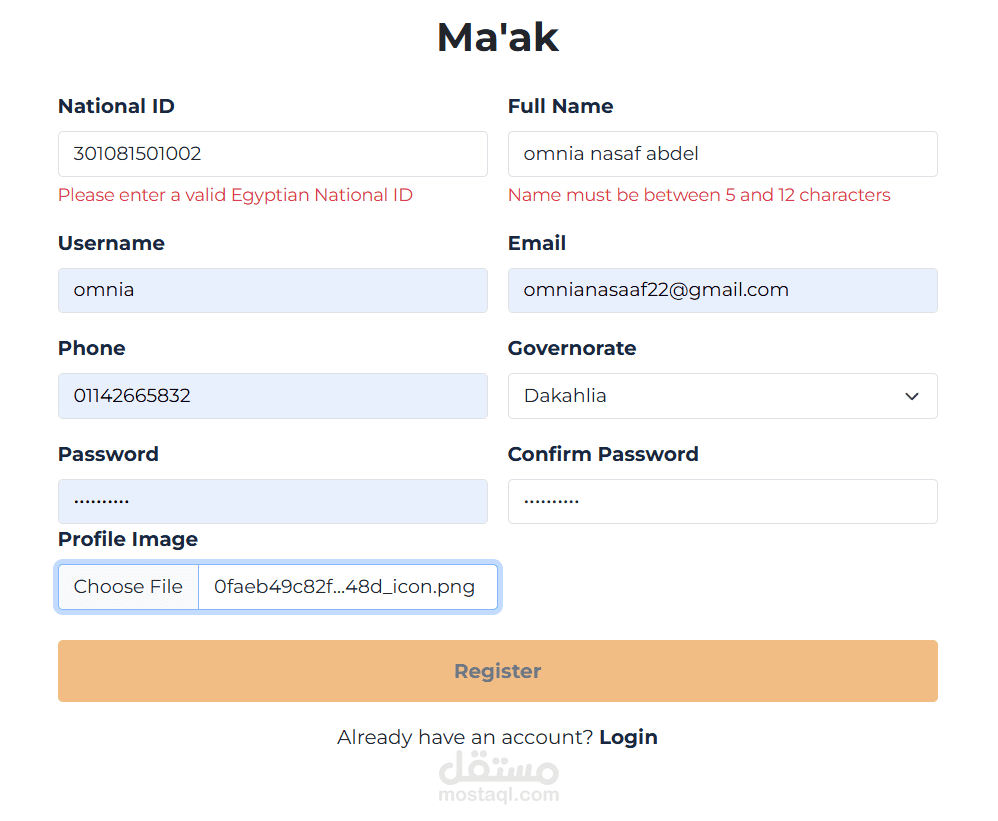Select the Username field containing omnia
Image resolution: width=998 pixels, height=821 pixels.
pos(272,290)
